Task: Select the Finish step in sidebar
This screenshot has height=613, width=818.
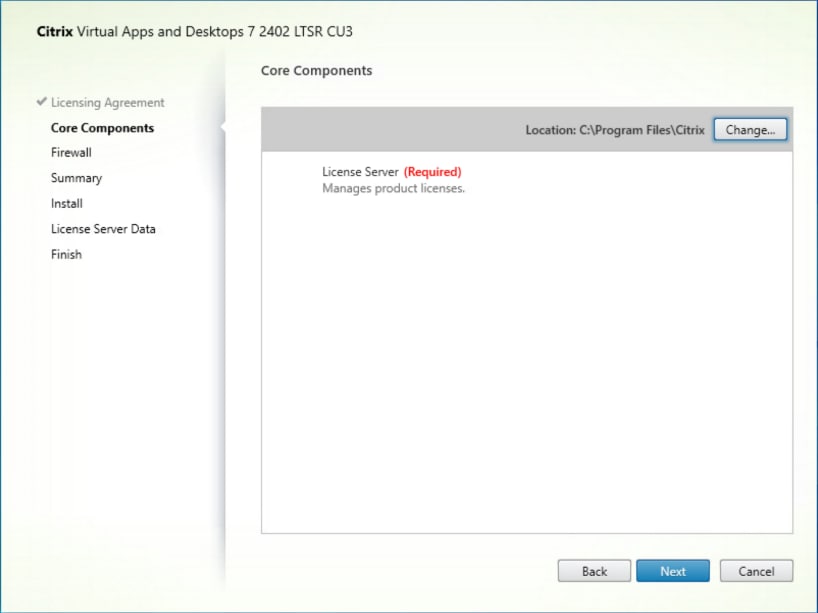Action: pos(66,255)
